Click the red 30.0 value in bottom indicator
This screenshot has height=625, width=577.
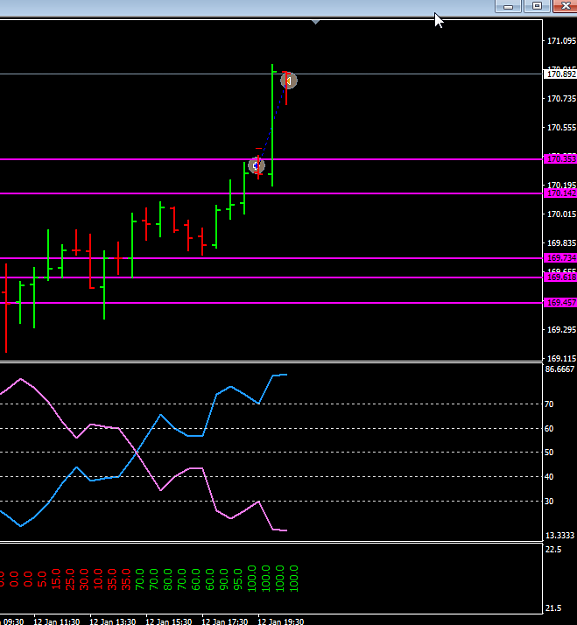tap(84, 579)
